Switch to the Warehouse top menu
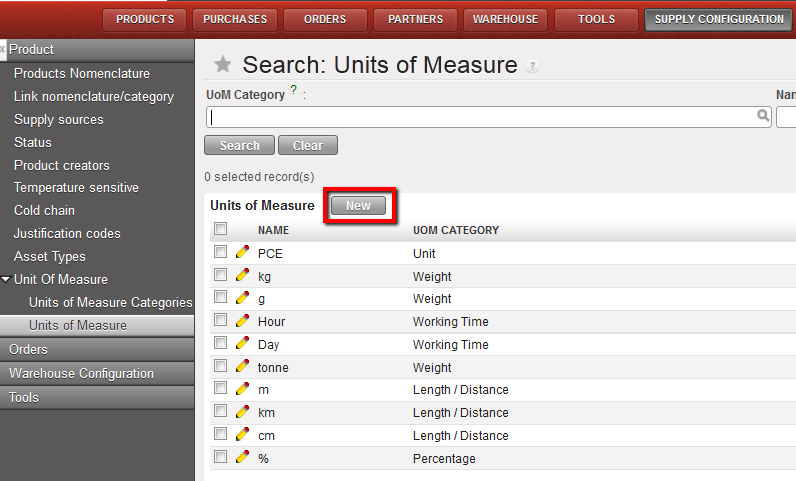 point(505,19)
